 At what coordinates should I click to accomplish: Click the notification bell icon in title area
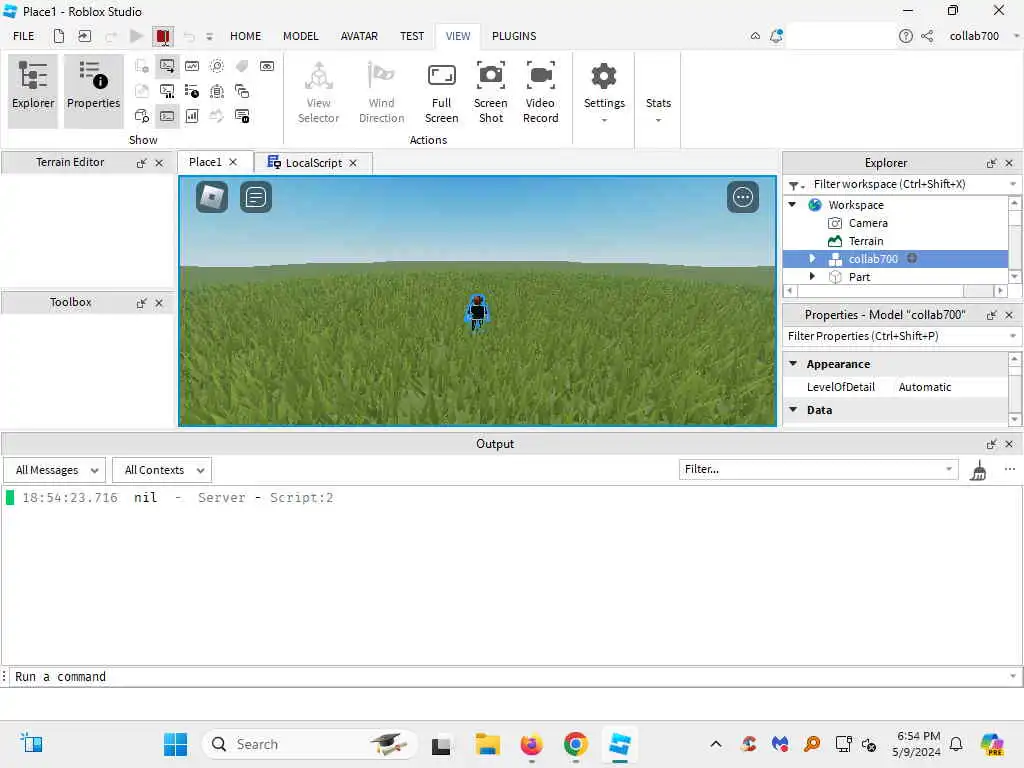pos(776,36)
